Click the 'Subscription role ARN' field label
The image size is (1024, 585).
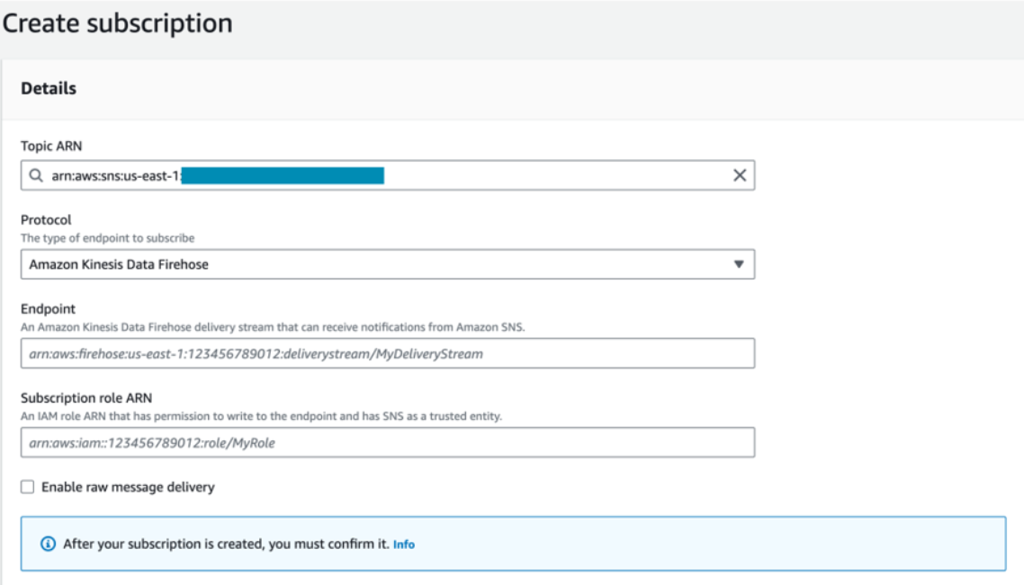86,397
